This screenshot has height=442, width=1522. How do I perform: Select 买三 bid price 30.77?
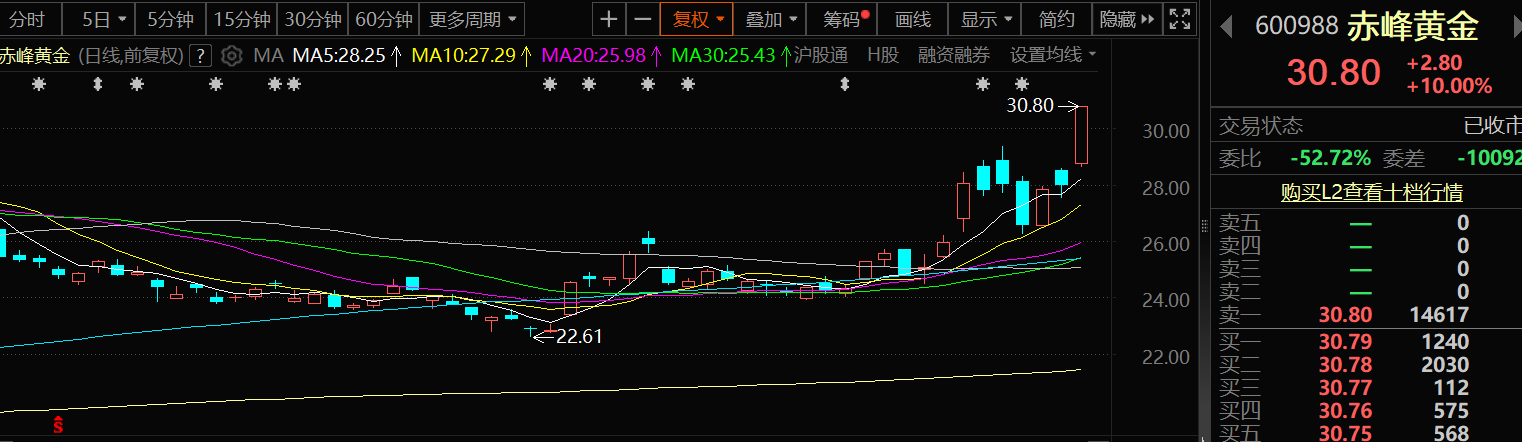[1344, 388]
